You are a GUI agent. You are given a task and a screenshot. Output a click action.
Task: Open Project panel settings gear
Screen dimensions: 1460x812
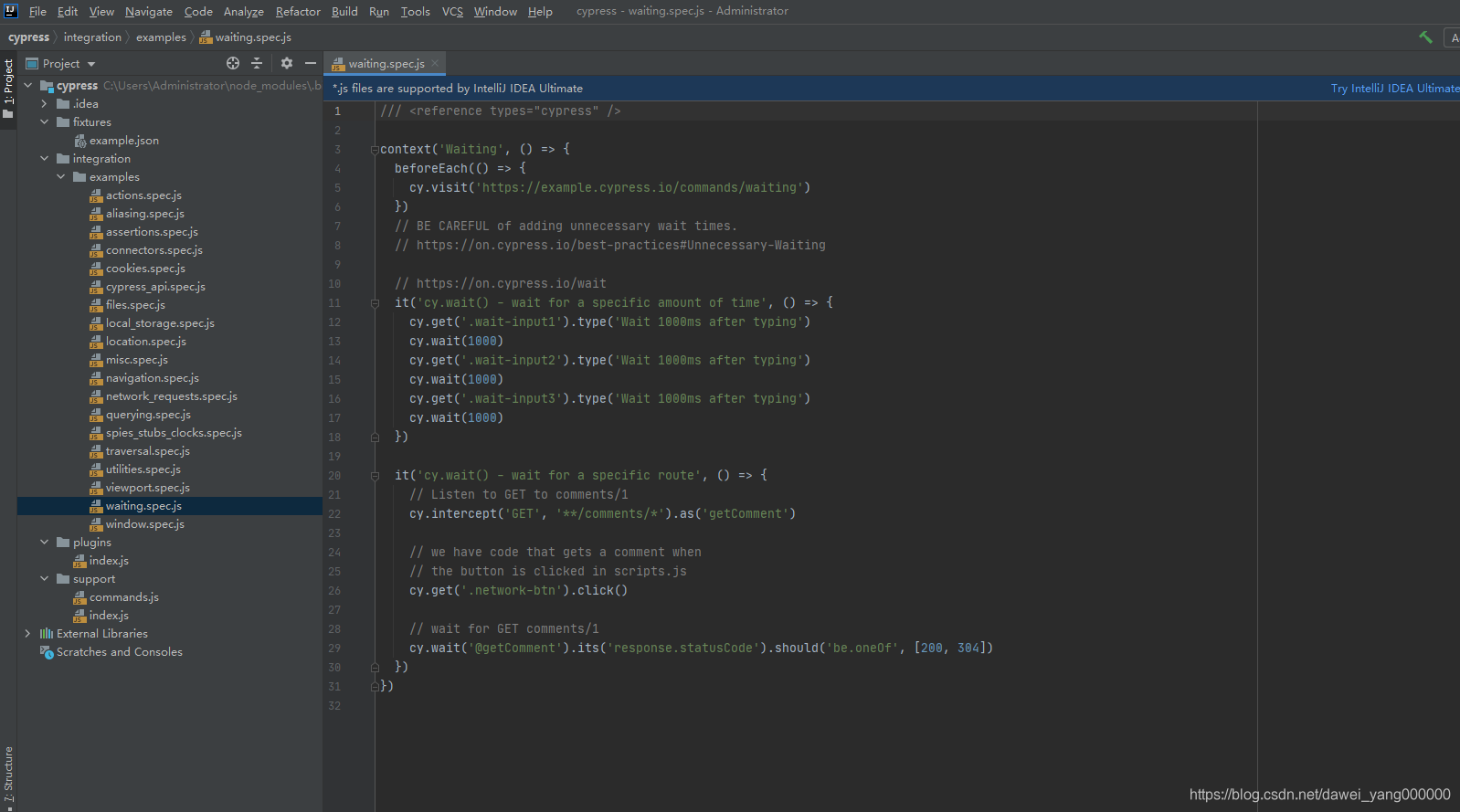tap(287, 63)
